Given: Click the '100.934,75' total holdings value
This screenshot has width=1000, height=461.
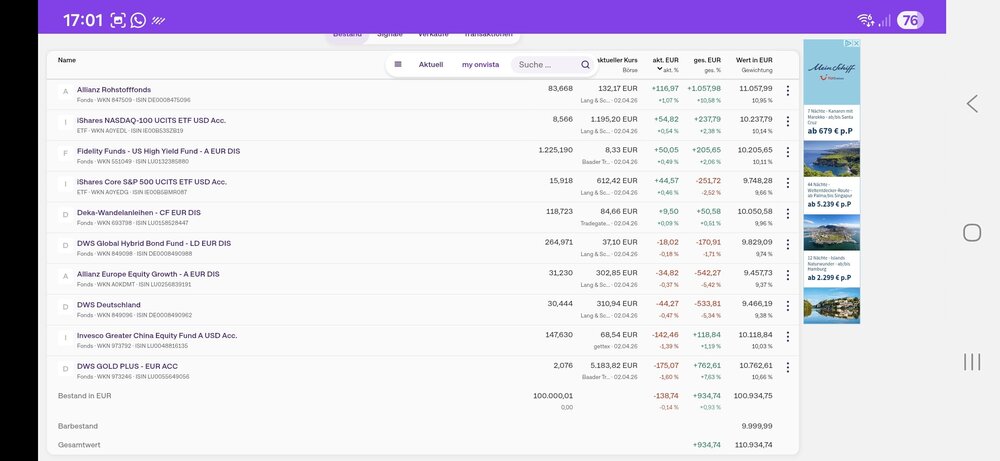Looking at the screenshot, I should point(753,396).
